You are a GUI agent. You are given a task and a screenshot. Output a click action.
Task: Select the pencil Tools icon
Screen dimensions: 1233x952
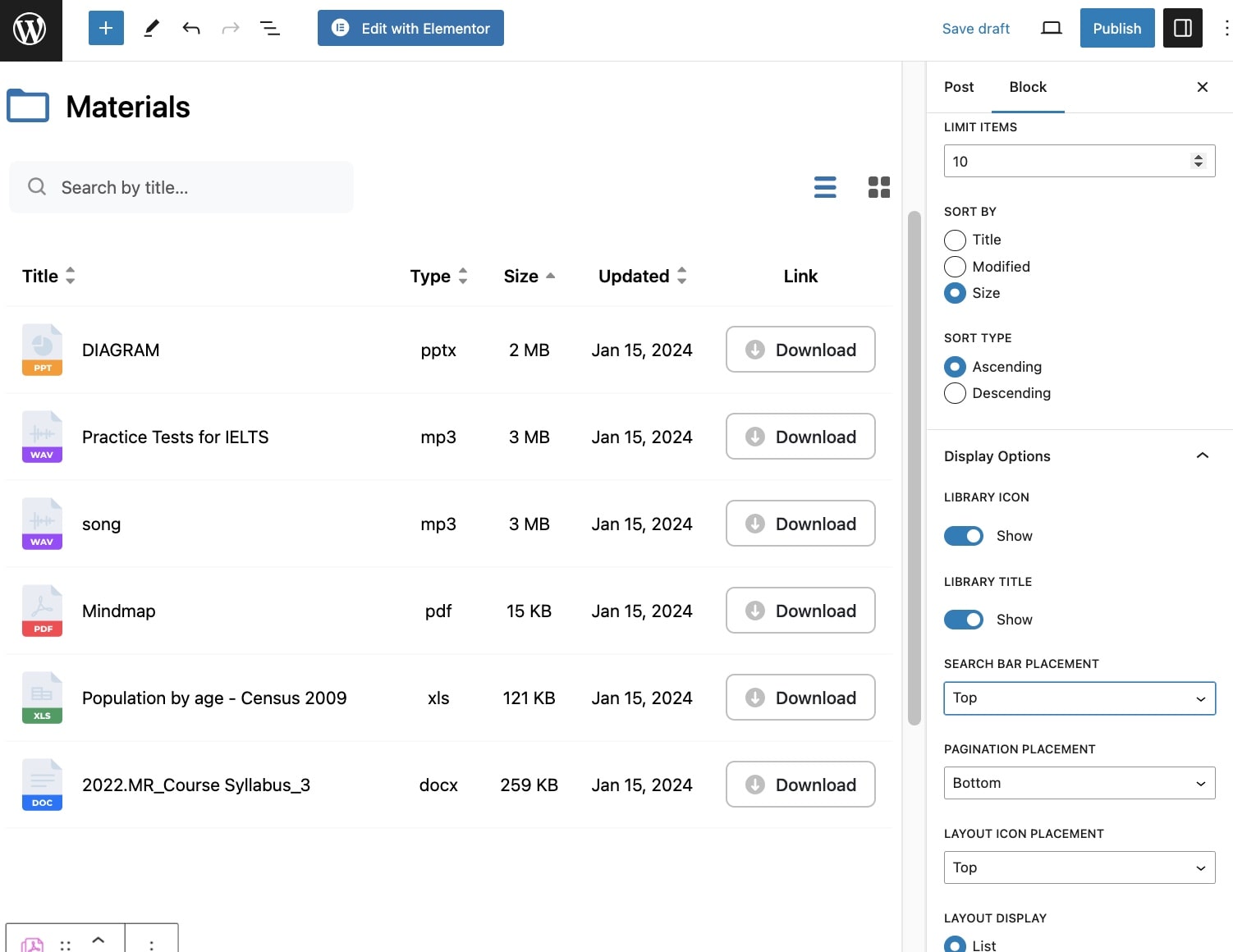click(151, 28)
